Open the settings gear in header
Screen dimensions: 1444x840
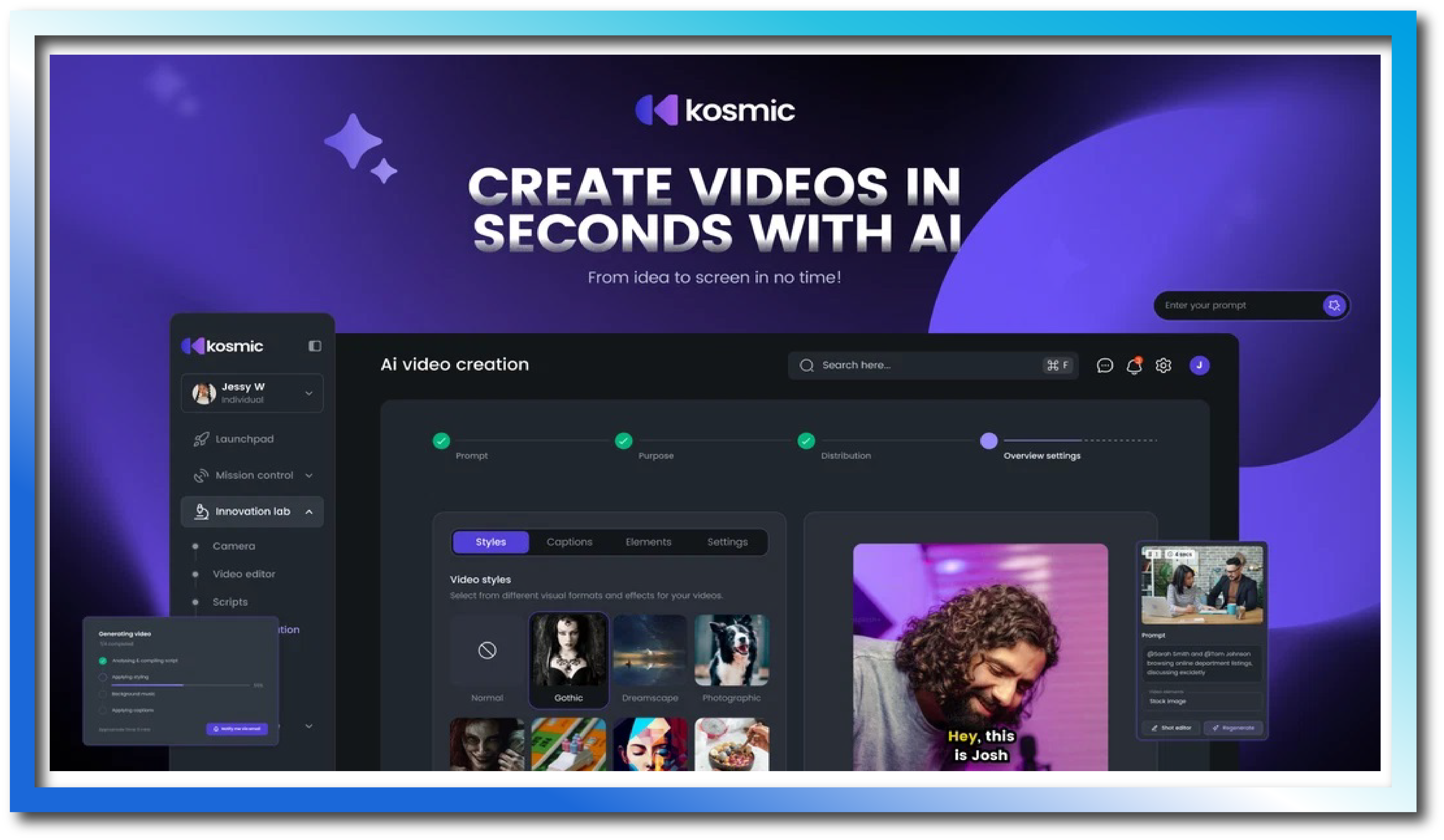1163,365
